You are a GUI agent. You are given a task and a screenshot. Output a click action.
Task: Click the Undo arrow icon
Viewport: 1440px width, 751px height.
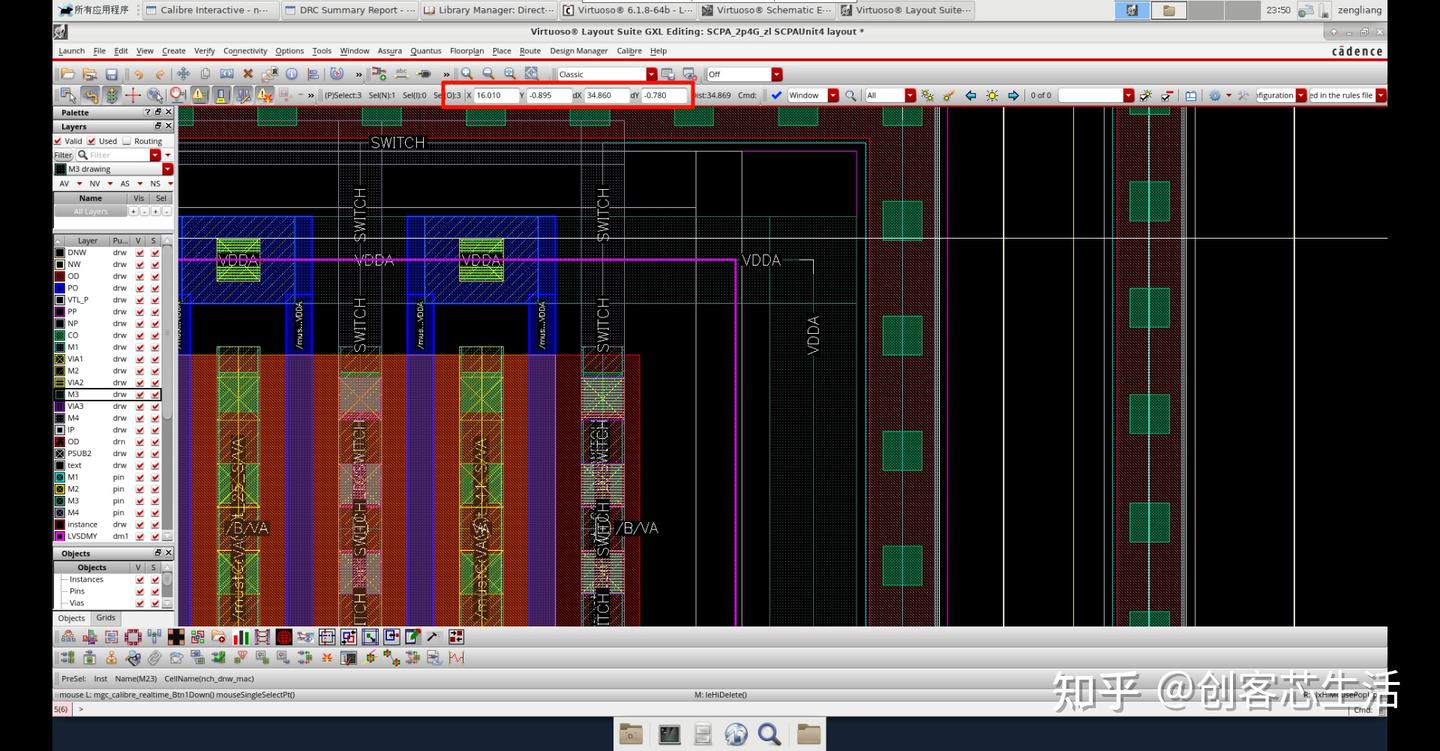tap(138, 74)
